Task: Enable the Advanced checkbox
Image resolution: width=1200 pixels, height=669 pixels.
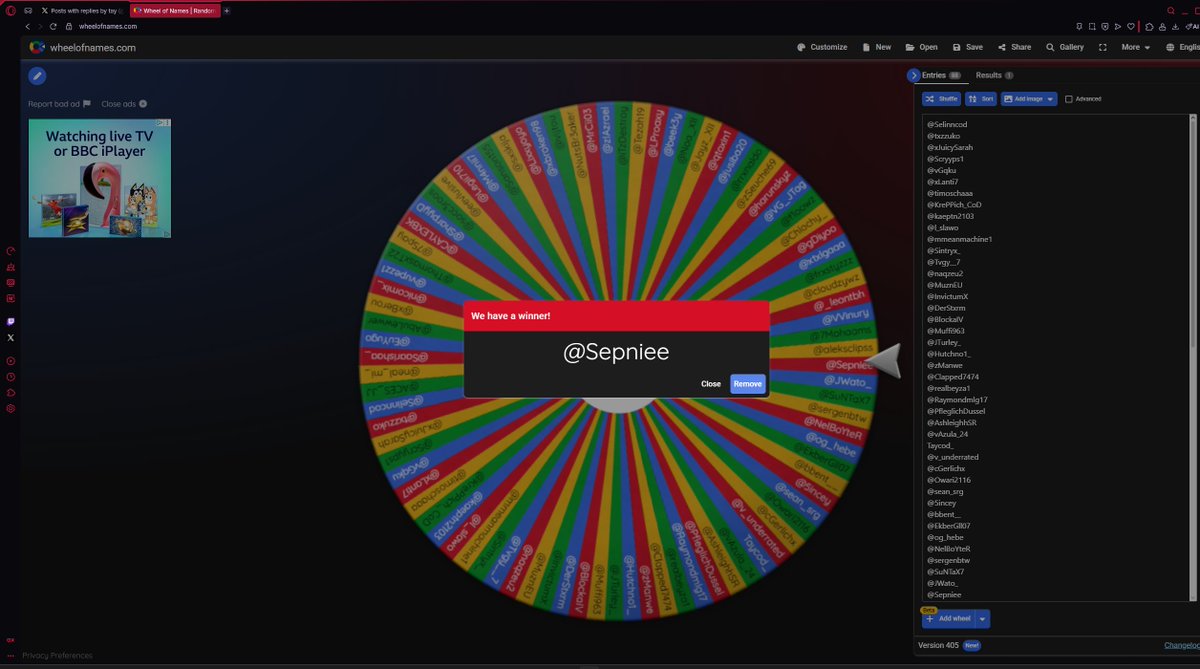Action: (x=1069, y=99)
